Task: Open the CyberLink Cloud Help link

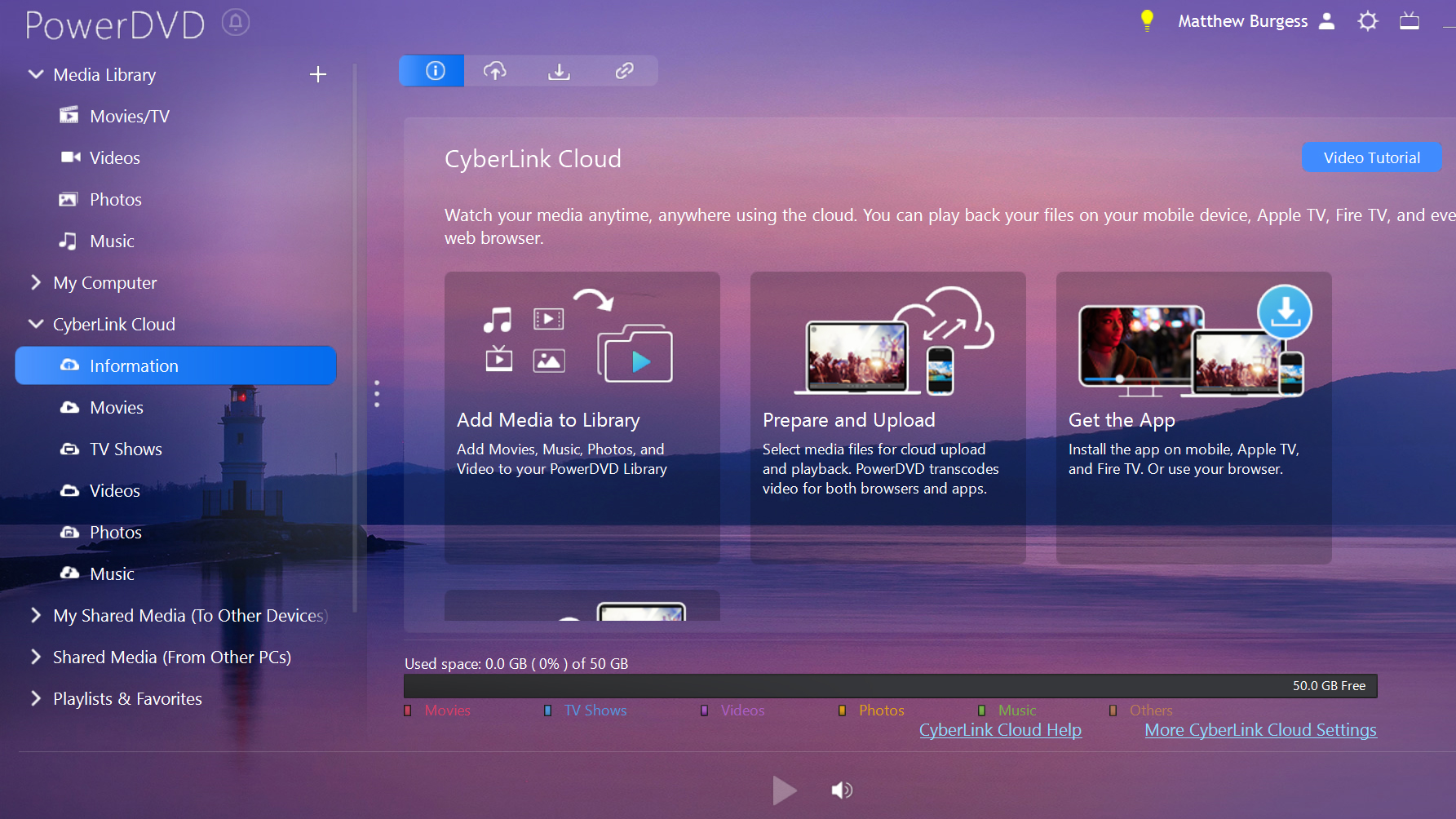Action: click(1000, 730)
